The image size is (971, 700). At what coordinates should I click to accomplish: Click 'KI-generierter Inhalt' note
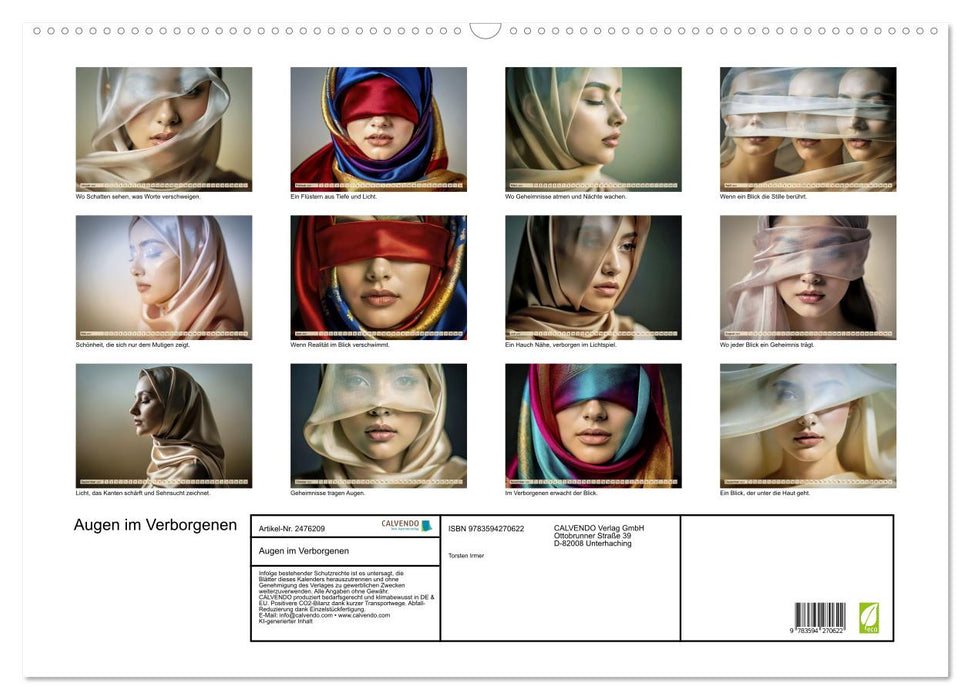[285, 621]
